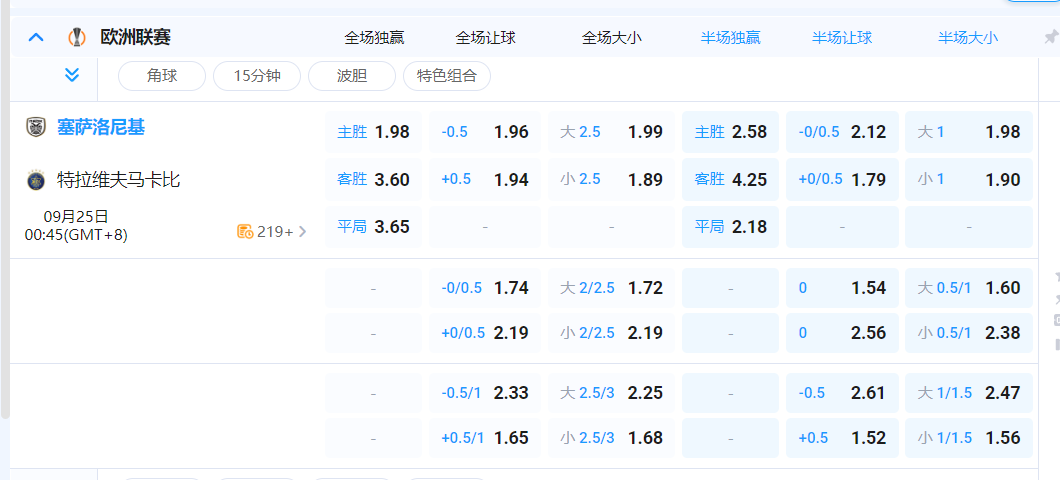Viewport: 1060px width, 480px height.
Task: Open the 特色组合 tab
Action: click(446, 75)
